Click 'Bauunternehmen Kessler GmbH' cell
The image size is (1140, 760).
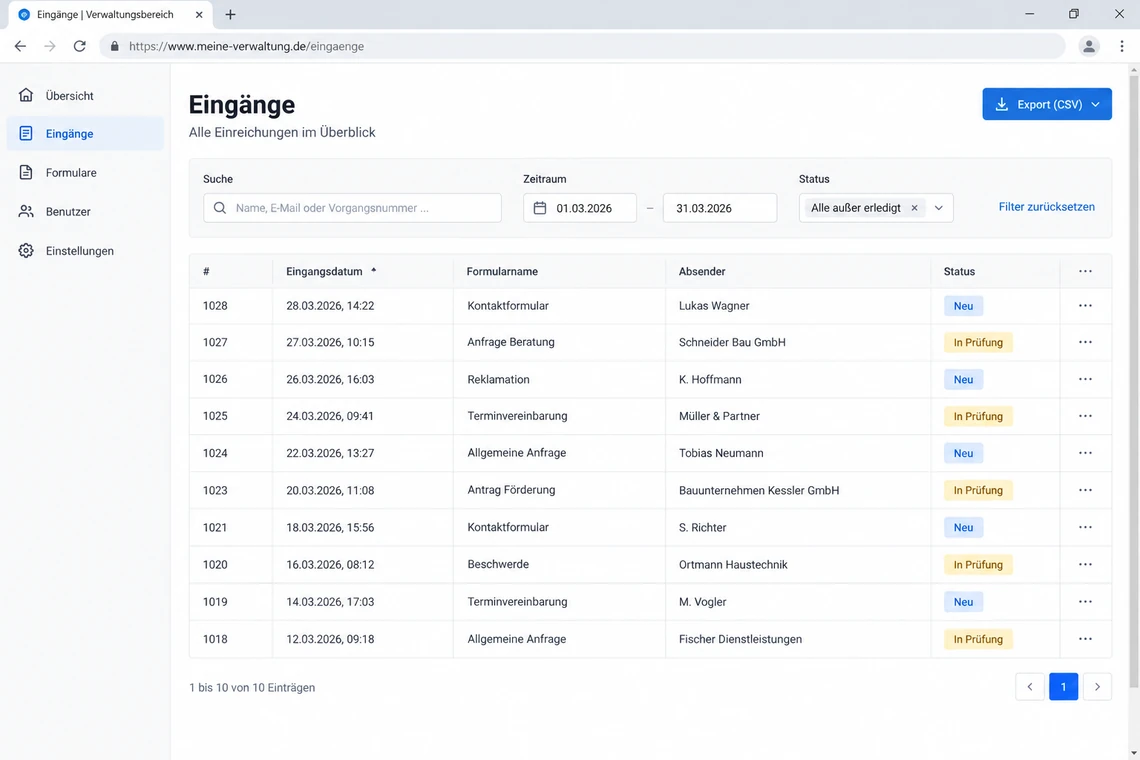(758, 490)
